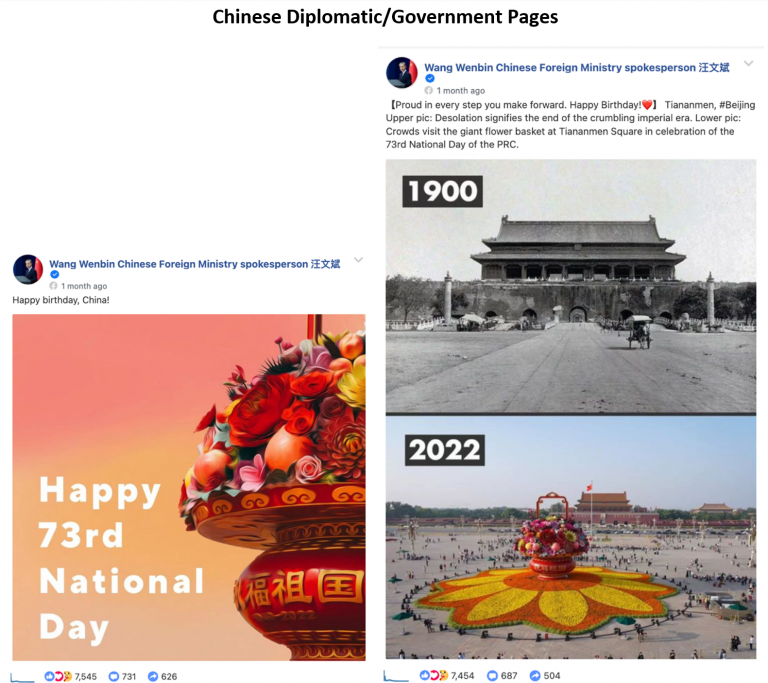Open the 2022 flower basket photo
The width and height of the screenshot is (768, 683).
(x=571, y=538)
